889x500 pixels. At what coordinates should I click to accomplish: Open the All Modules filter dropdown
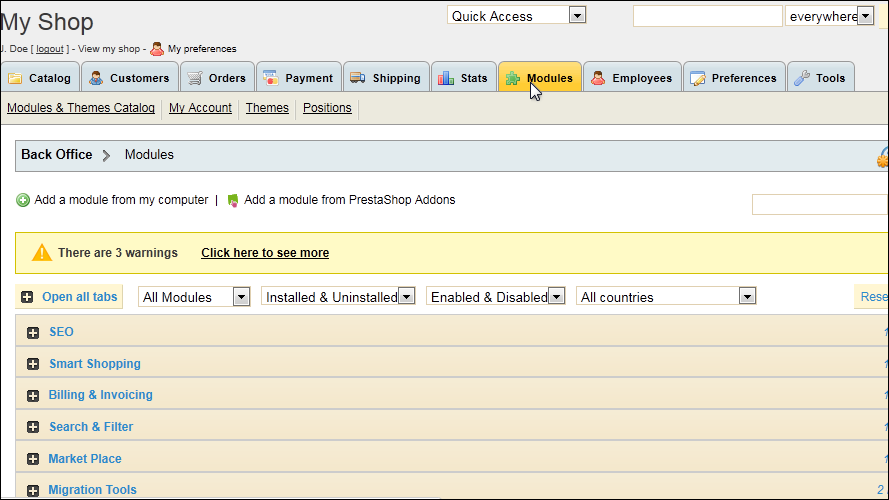click(195, 297)
